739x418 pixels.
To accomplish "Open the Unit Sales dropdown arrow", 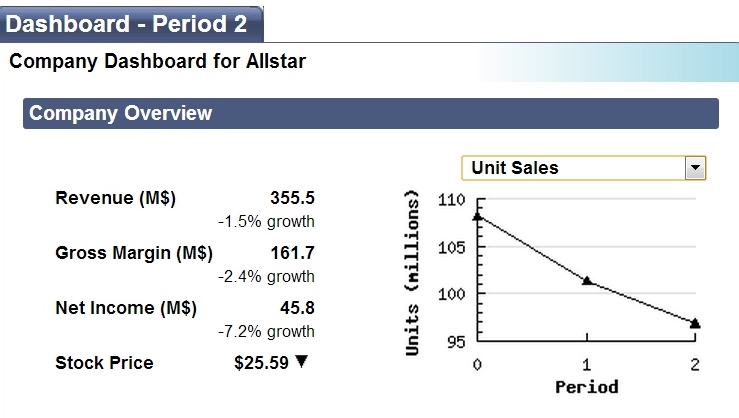I will coord(695,168).
